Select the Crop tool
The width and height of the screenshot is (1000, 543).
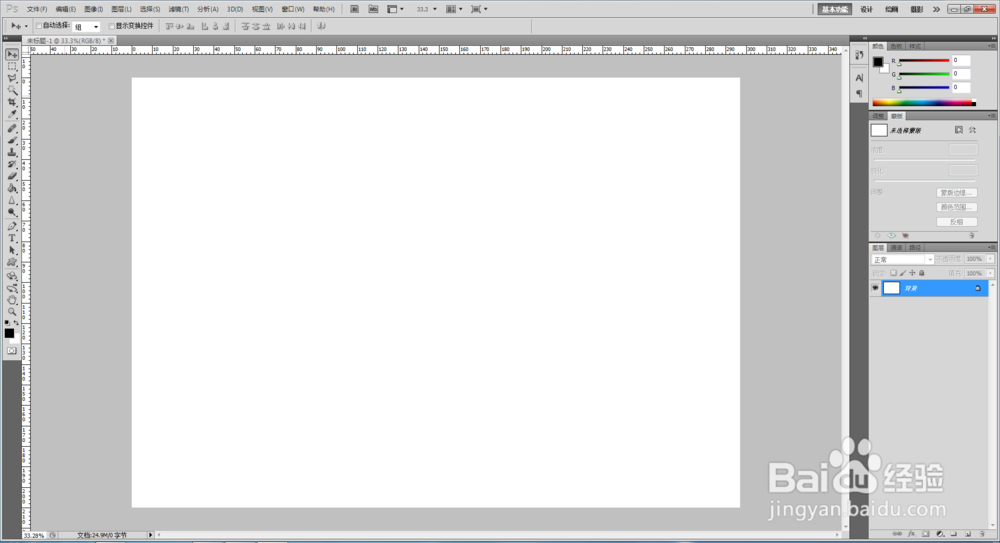point(11,103)
